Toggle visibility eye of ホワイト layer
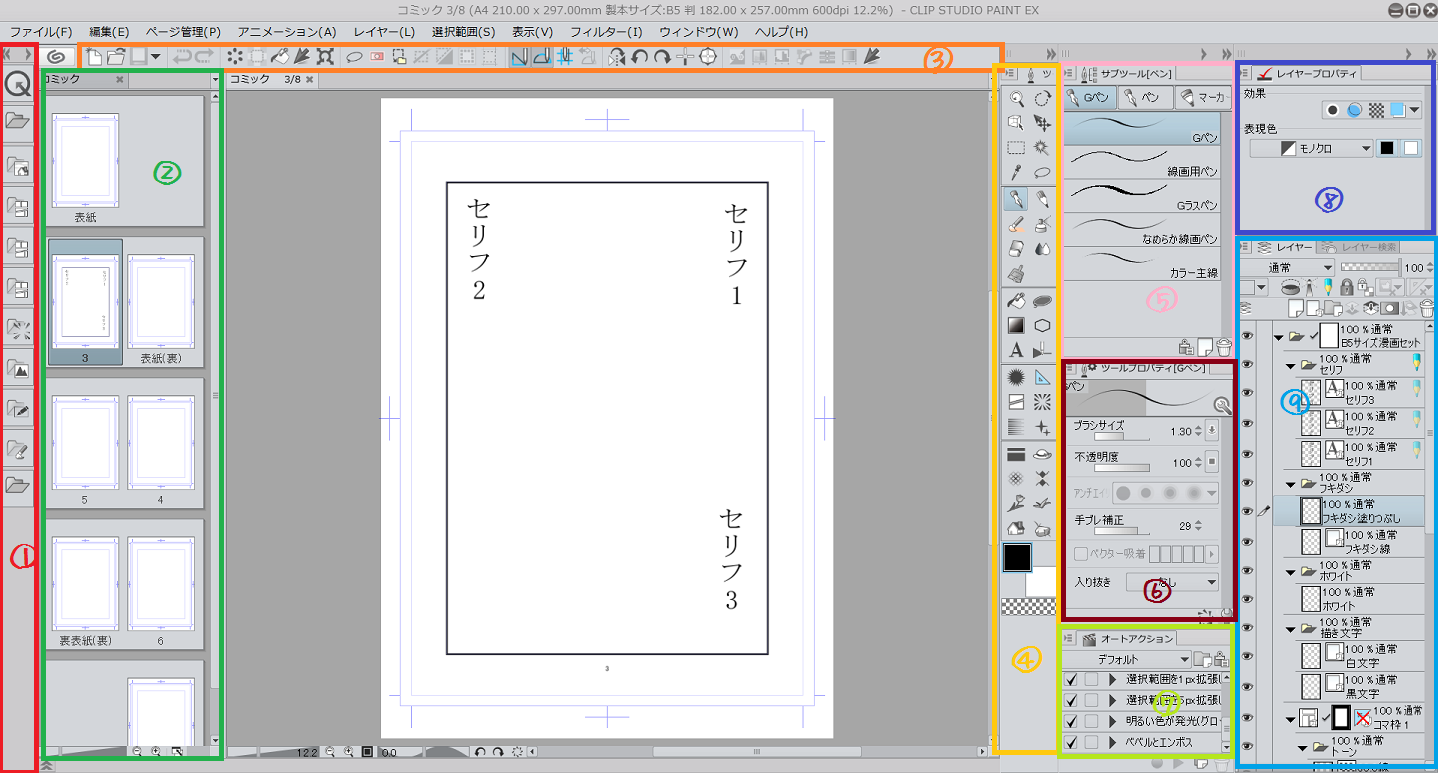1438x773 pixels. click(x=1246, y=598)
